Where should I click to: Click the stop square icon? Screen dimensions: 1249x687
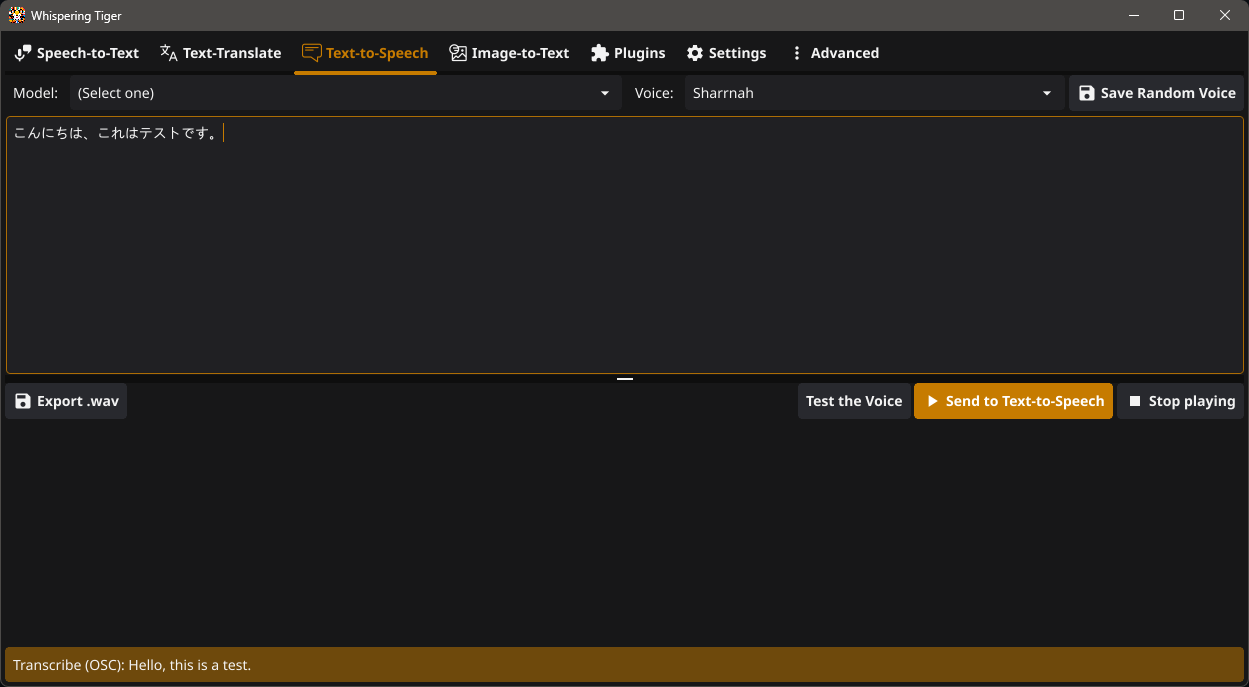1135,401
